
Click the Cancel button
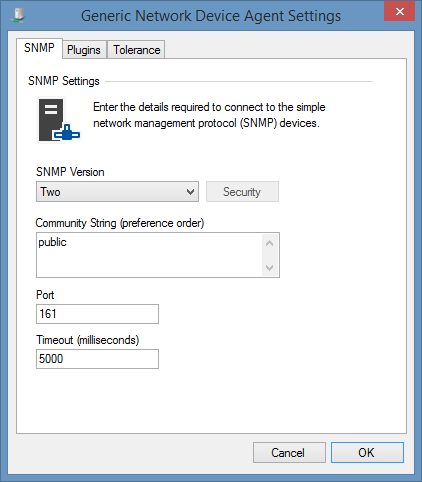pyautogui.click(x=289, y=453)
